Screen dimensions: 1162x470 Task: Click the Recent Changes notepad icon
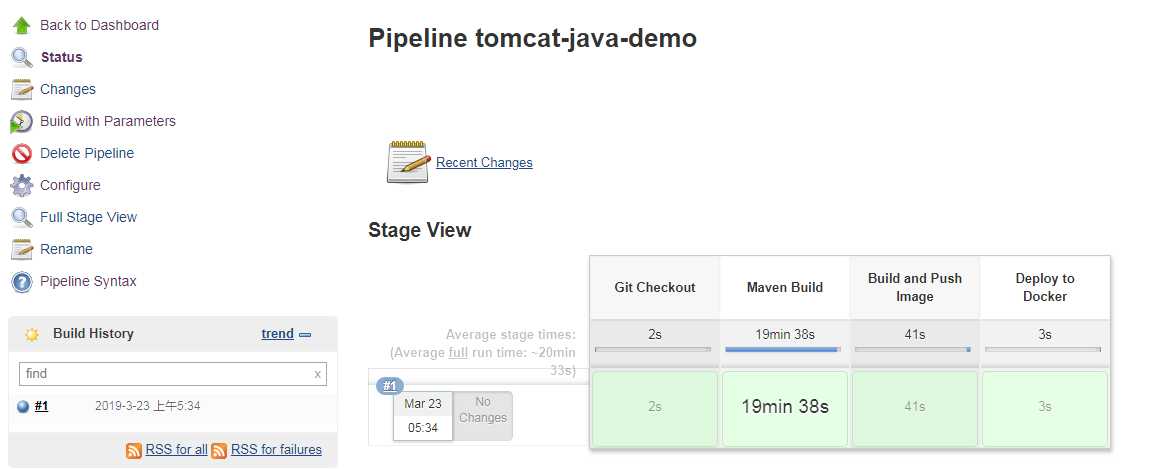point(408,162)
